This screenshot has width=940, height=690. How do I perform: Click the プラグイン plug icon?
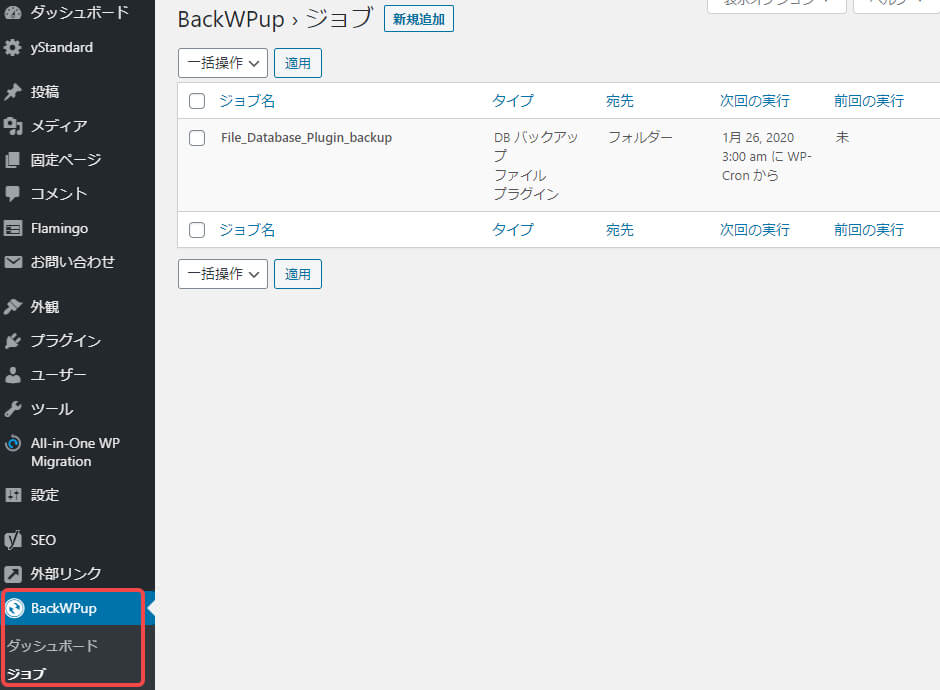coord(13,341)
